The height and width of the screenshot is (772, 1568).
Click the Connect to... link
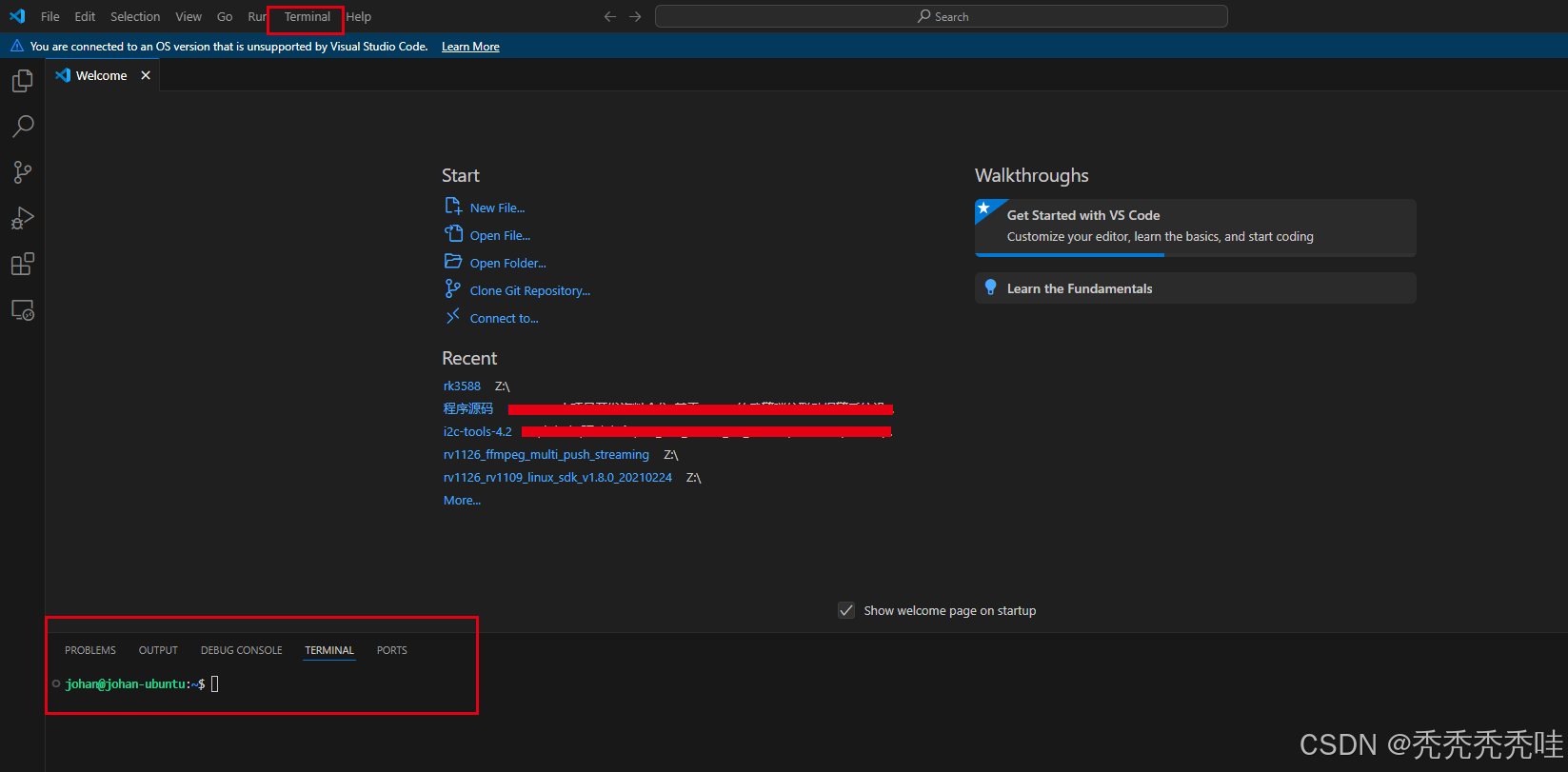pyautogui.click(x=504, y=318)
